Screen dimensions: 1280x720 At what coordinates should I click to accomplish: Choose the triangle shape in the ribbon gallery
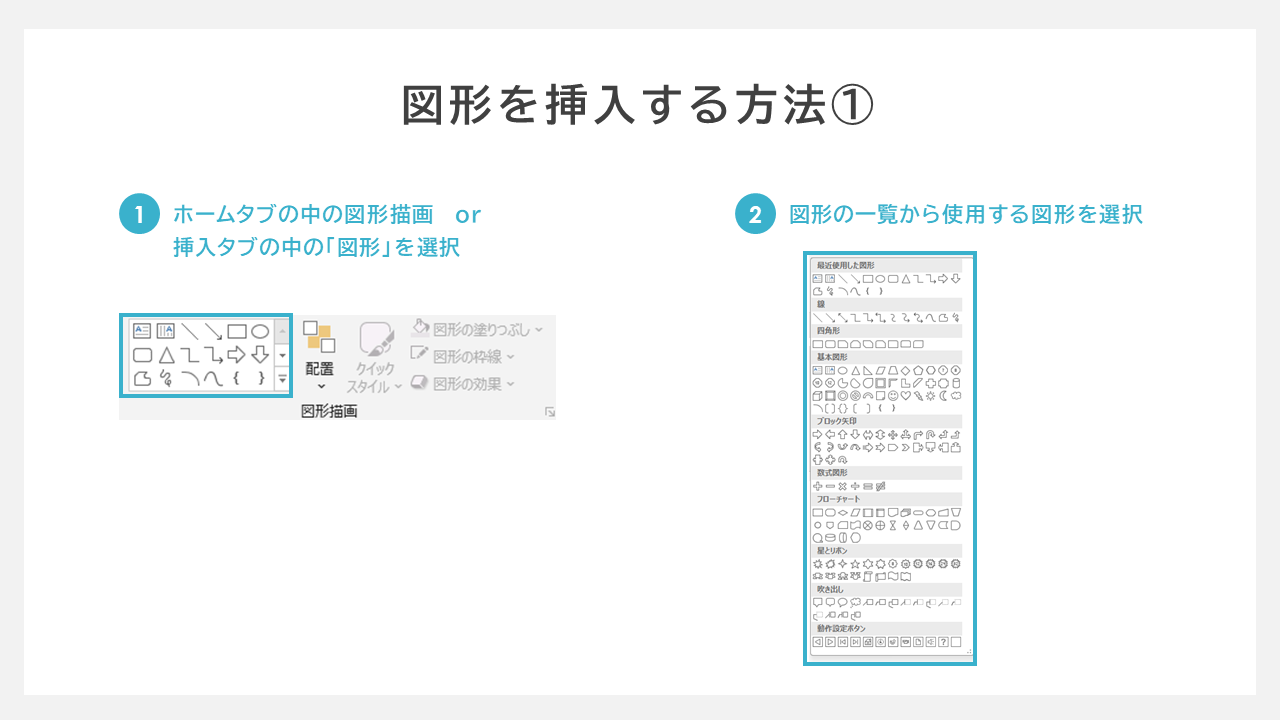pyautogui.click(x=166, y=355)
